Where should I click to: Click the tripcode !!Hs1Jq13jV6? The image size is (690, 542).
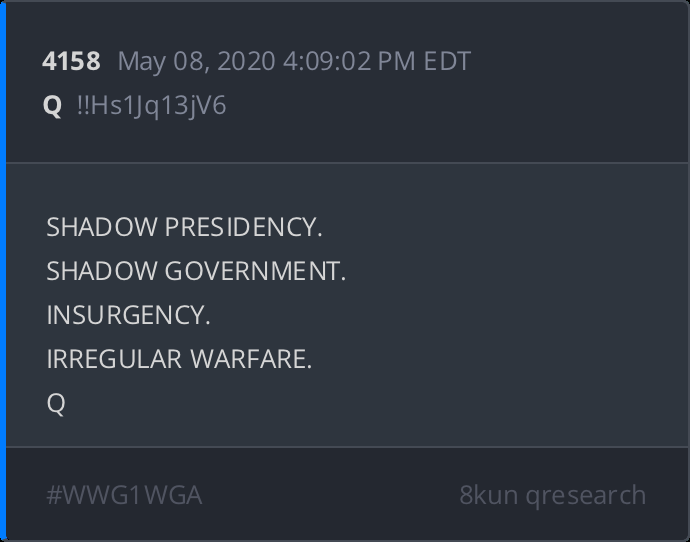pyautogui.click(x=151, y=106)
